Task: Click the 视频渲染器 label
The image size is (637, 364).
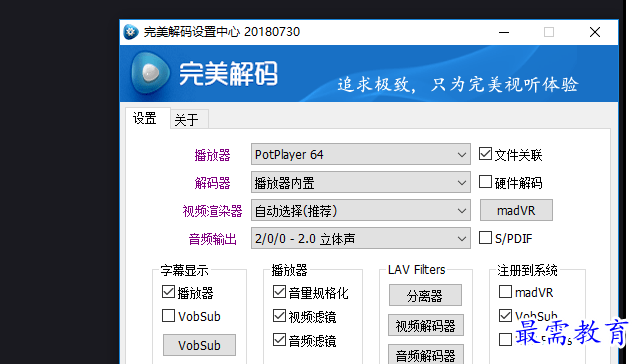Action: 212,211
